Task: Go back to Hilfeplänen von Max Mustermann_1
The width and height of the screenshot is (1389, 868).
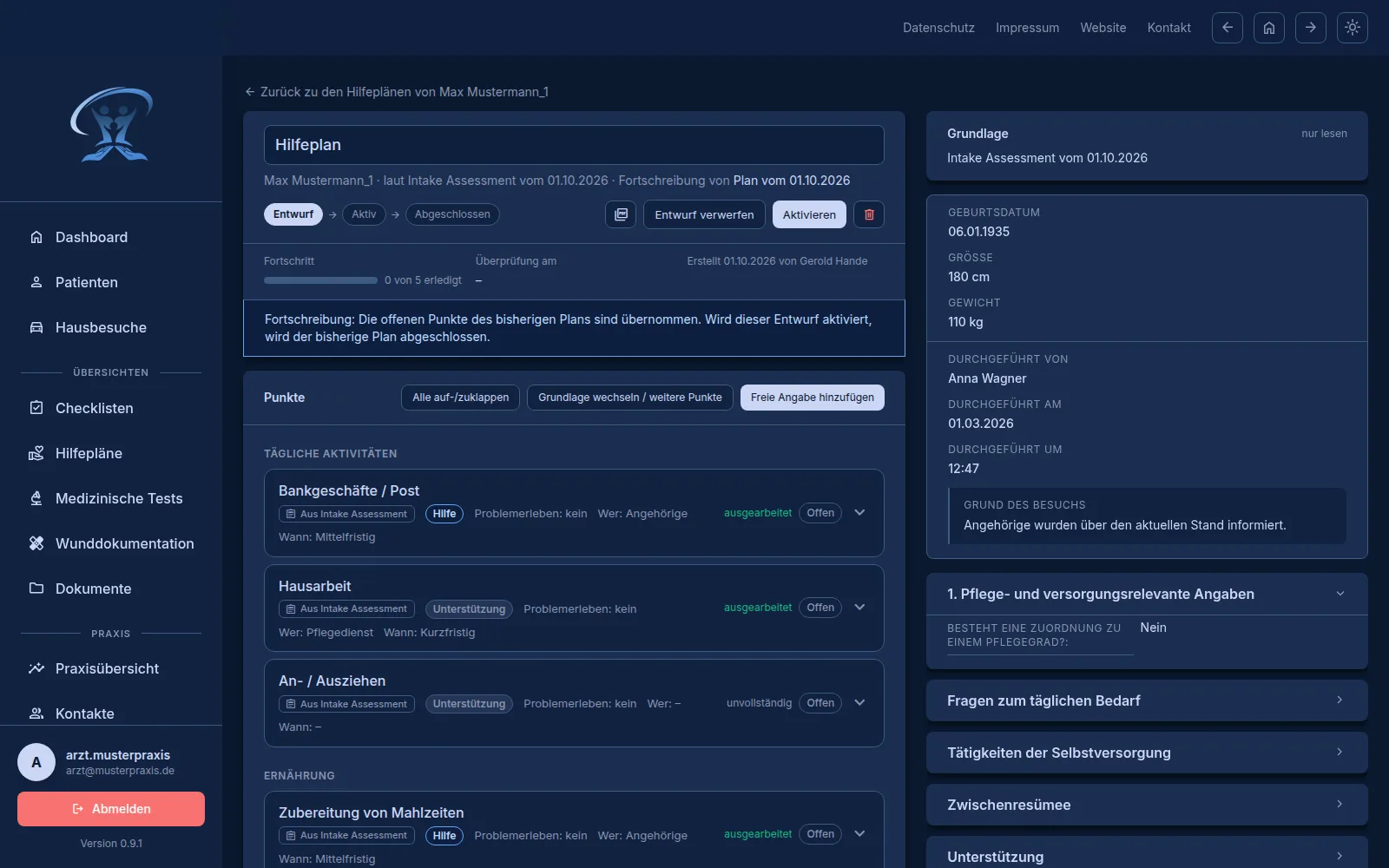Action: pos(397,92)
